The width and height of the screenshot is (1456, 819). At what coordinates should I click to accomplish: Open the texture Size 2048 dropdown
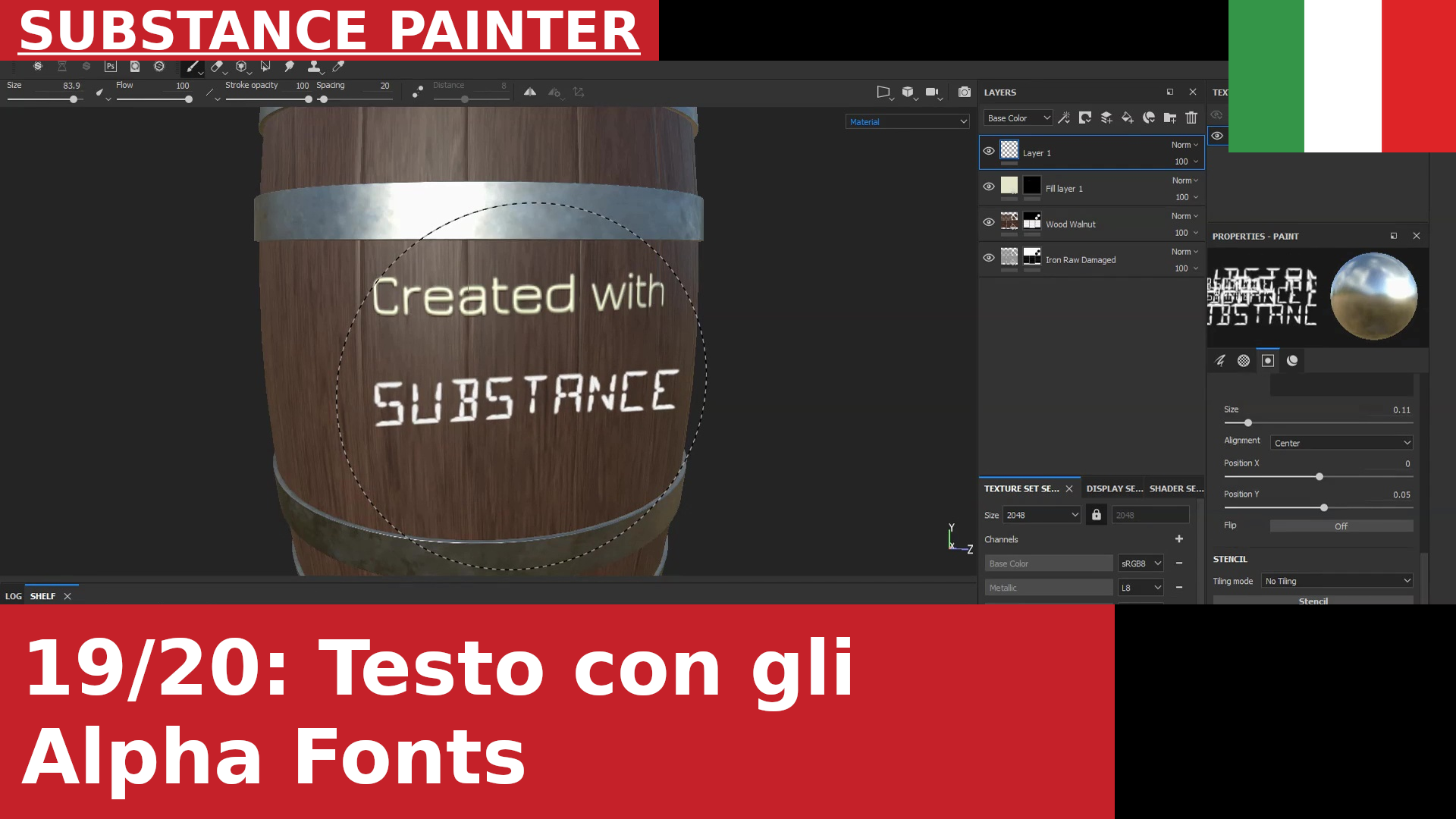pyautogui.click(x=1042, y=515)
